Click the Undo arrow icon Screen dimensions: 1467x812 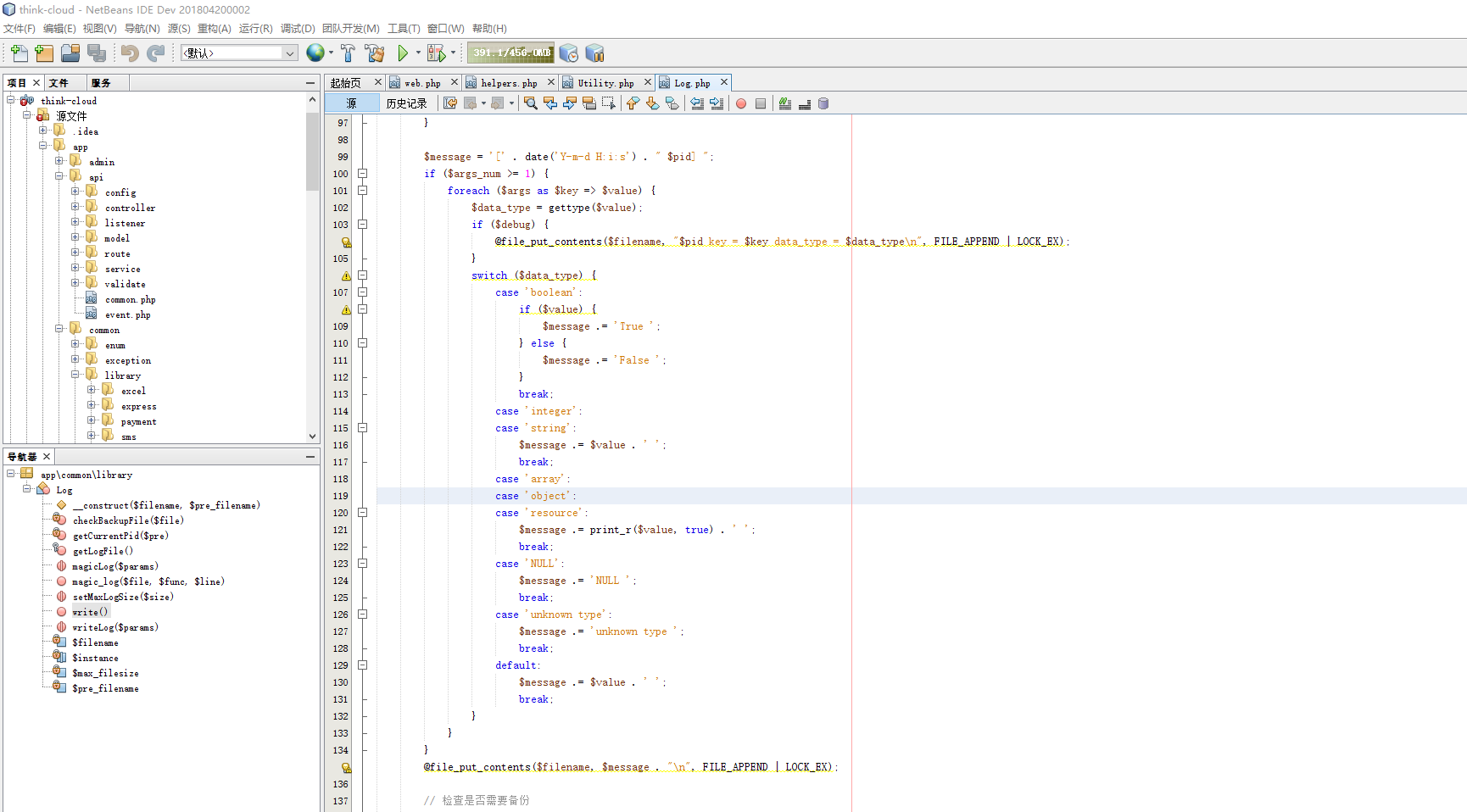129,53
